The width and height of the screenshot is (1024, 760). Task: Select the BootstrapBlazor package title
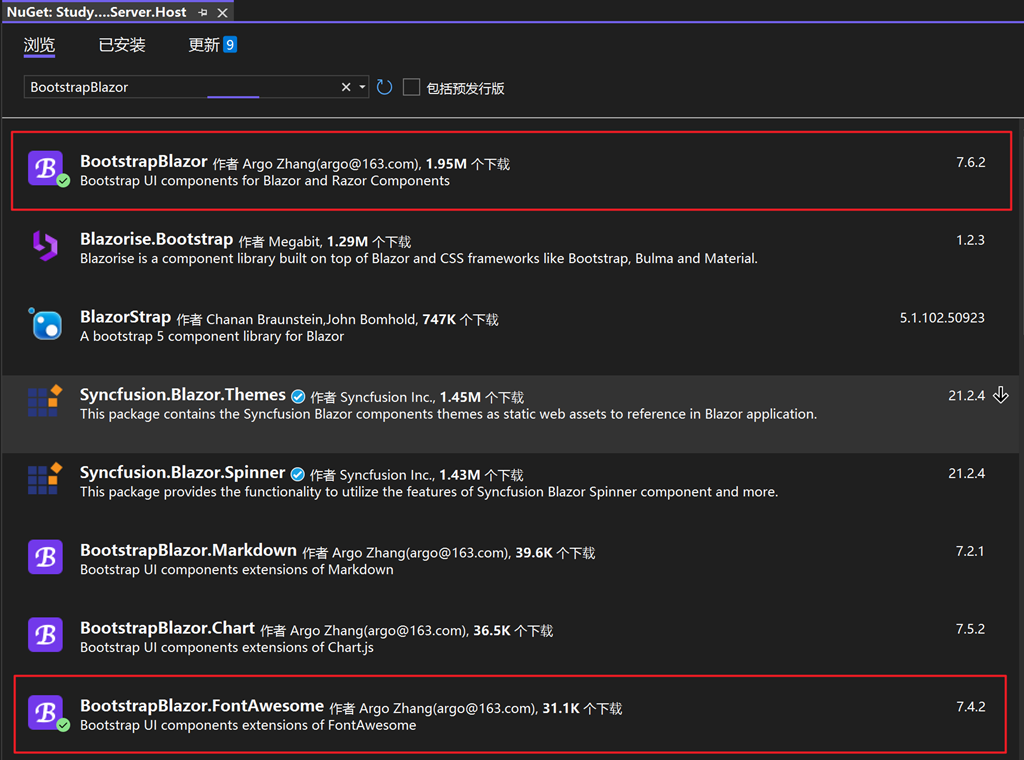tap(144, 161)
